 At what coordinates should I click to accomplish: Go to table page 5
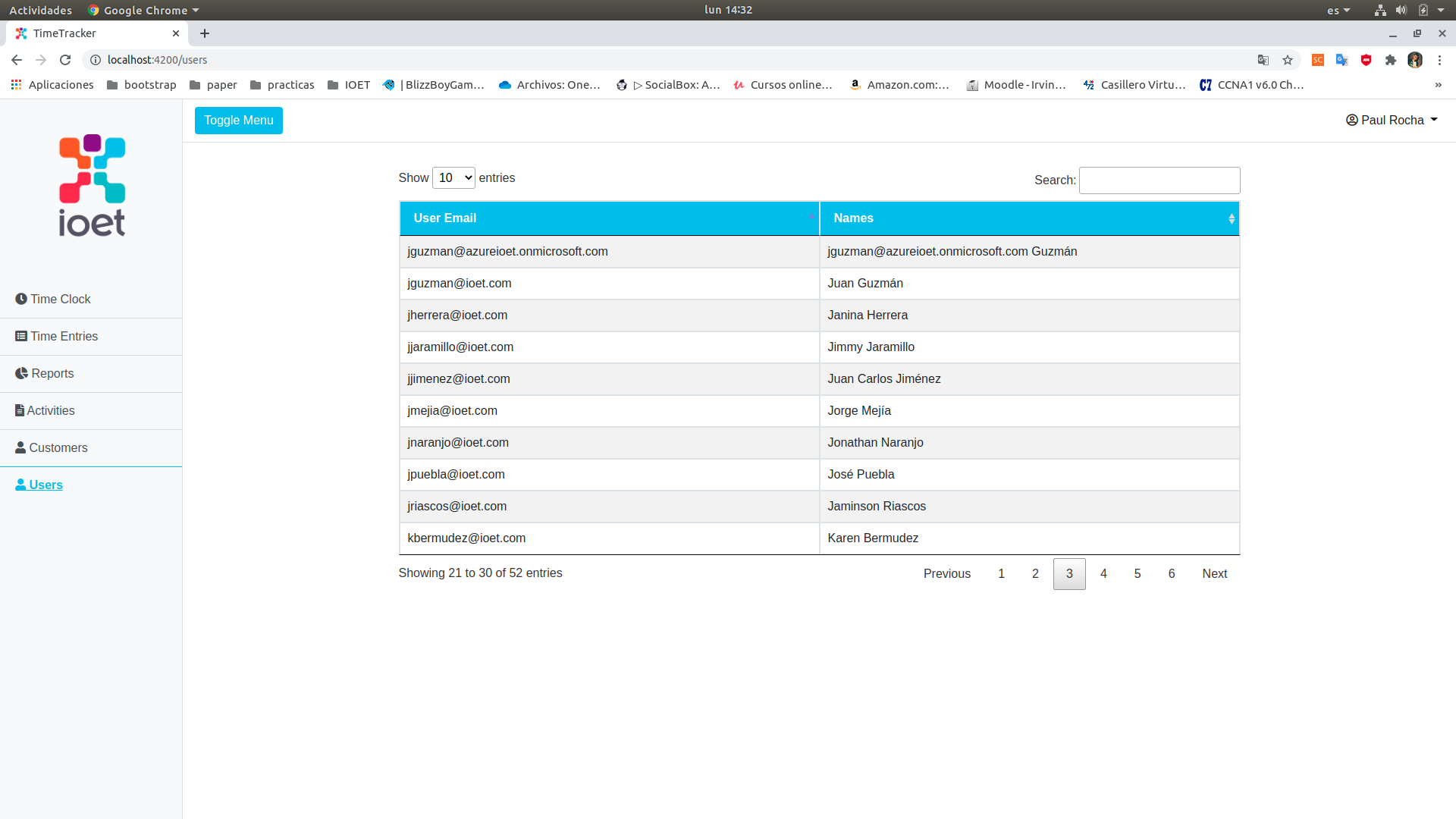[x=1137, y=573]
